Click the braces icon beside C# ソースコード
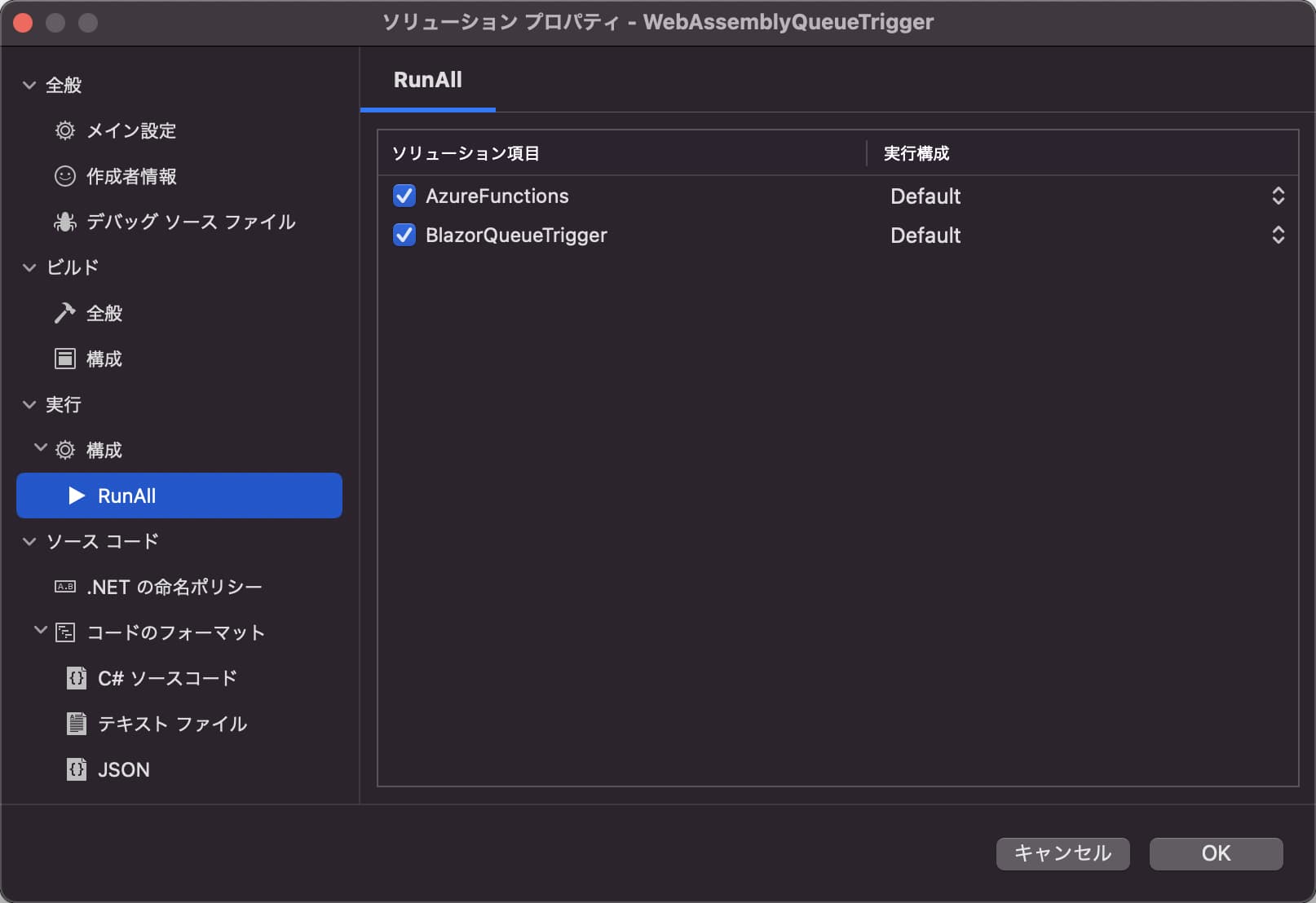The image size is (1316, 903). tap(77, 678)
